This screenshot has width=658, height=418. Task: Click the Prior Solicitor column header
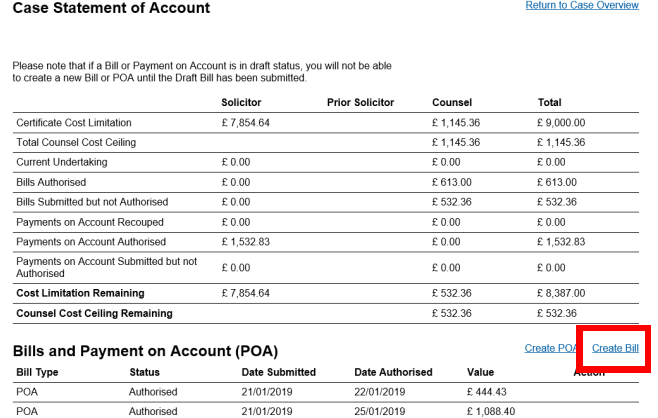[360, 103]
